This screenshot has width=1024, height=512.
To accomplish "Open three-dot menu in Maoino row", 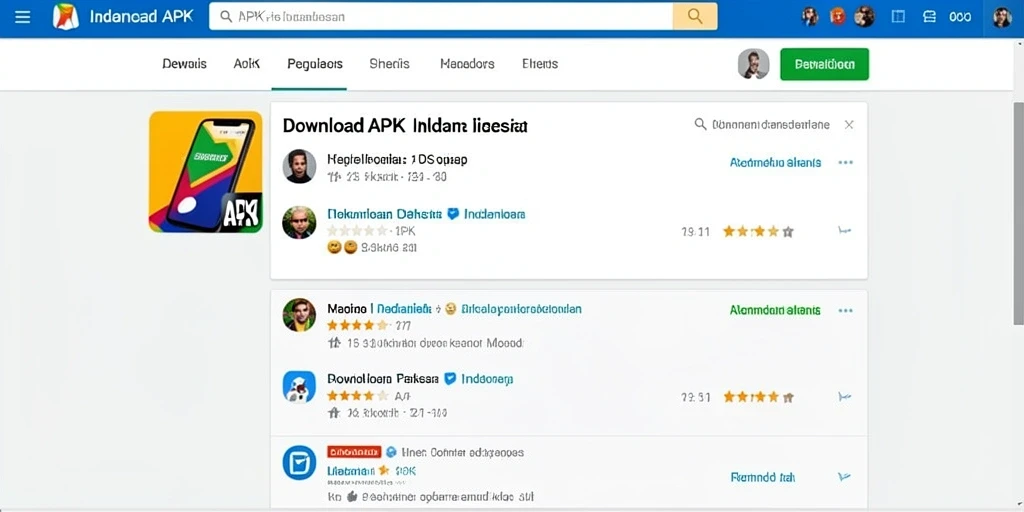I will (x=845, y=310).
